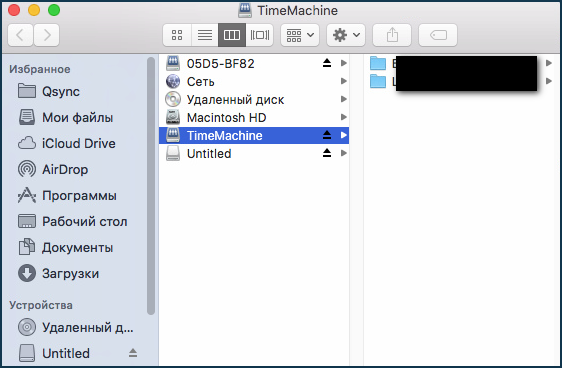Select Сеть in the column list
Screen dimensions: 562x368
[x=254, y=82]
